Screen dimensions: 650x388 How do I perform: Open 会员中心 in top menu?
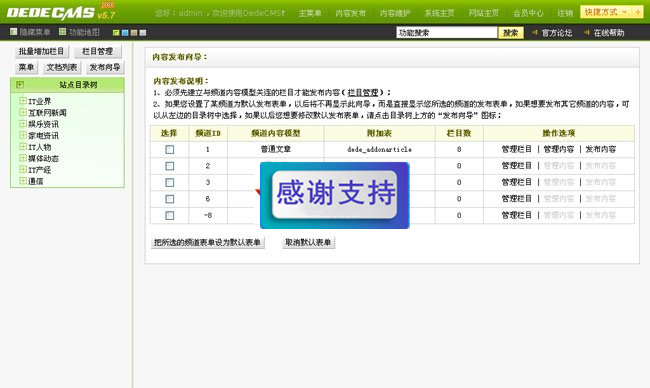pyautogui.click(x=528, y=13)
